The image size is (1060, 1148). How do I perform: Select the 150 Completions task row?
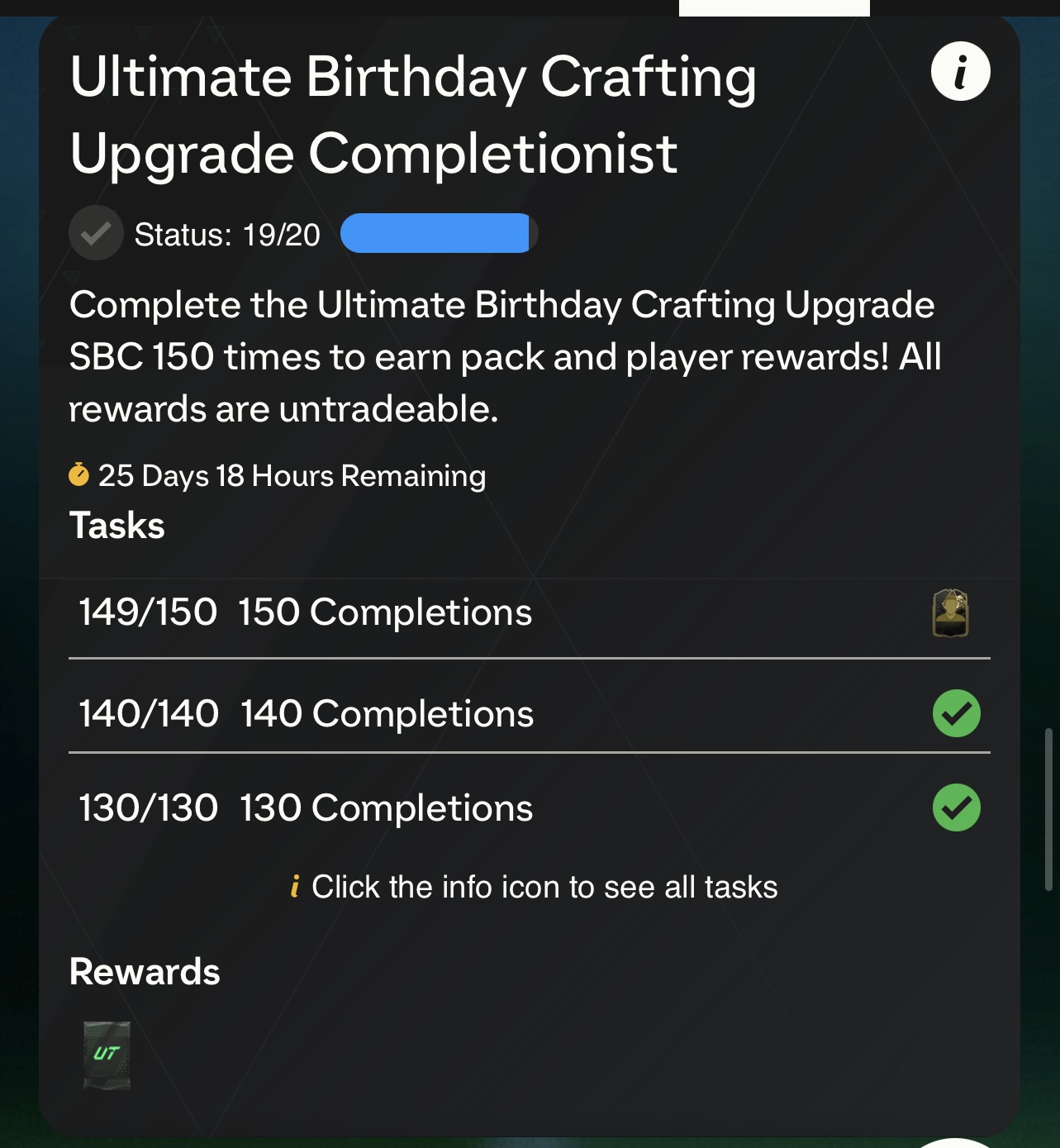(x=529, y=613)
